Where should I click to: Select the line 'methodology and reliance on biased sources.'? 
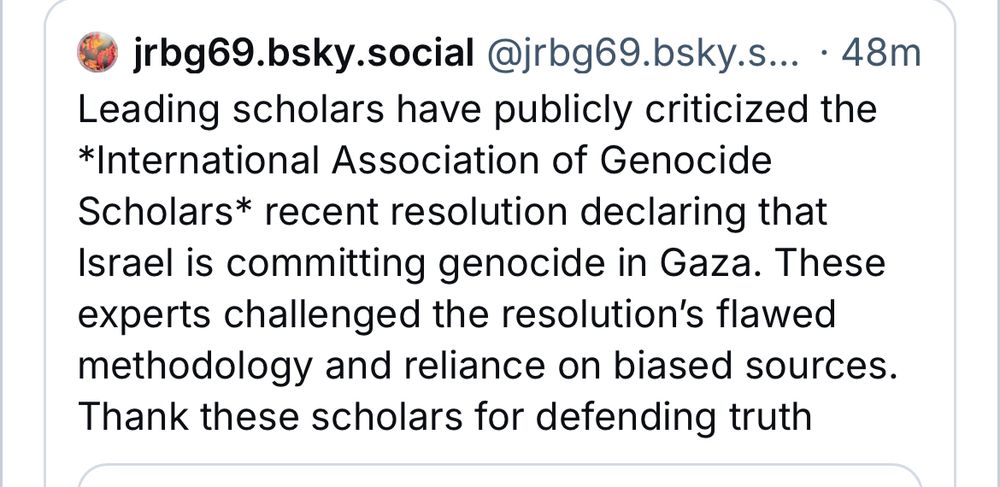[487, 365]
